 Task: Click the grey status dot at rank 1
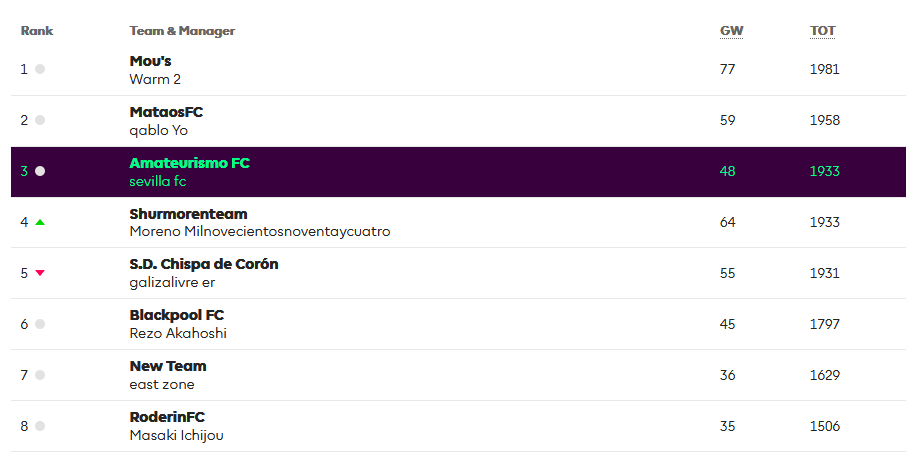40,69
